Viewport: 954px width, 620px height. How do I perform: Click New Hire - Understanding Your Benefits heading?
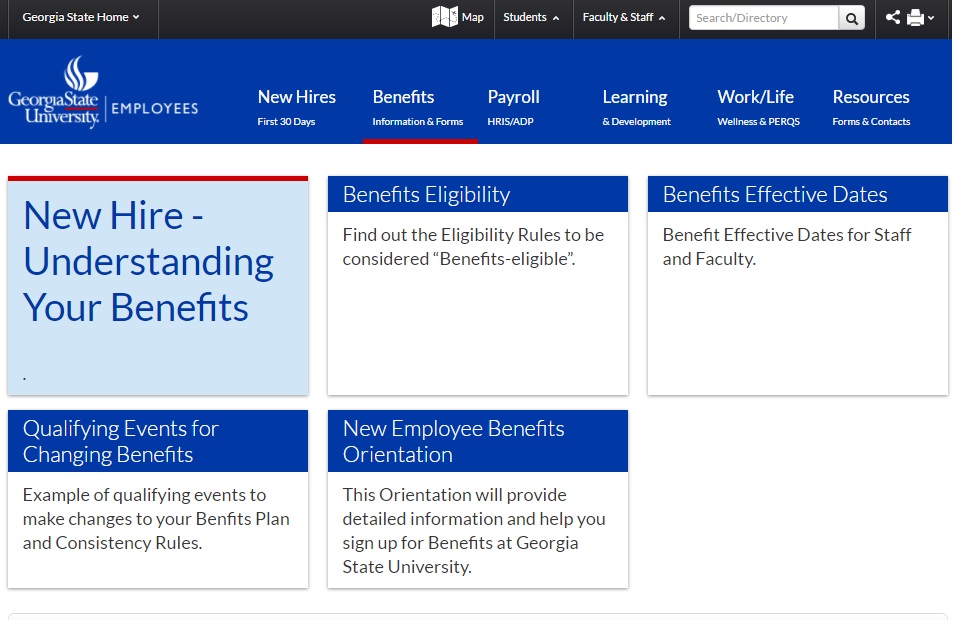[148, 261]
